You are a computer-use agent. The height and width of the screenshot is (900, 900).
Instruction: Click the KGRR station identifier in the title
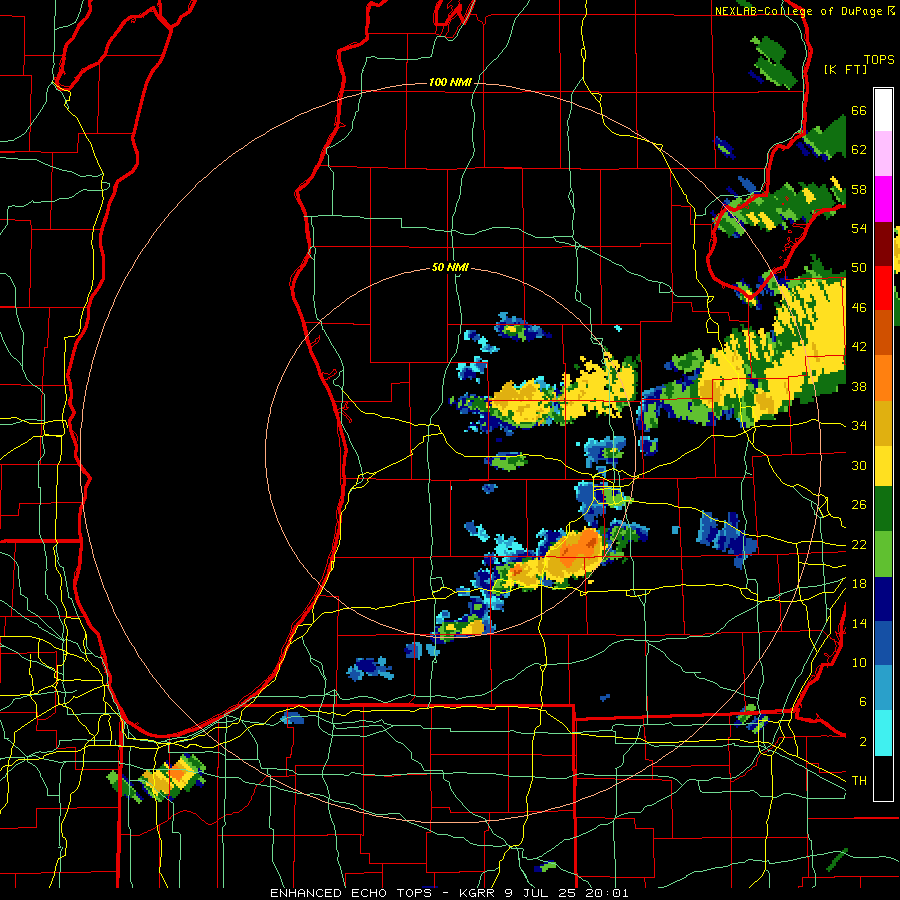[479, 893]
